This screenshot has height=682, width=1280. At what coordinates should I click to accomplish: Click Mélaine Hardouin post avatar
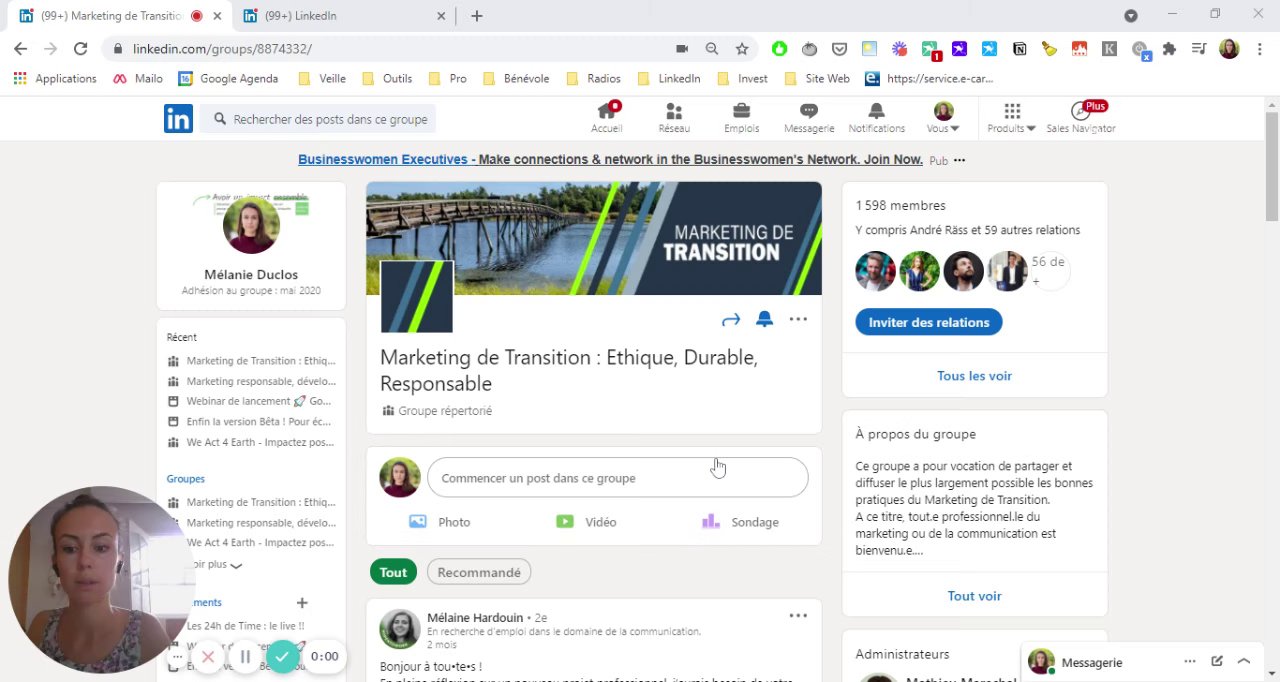[399, 629]
